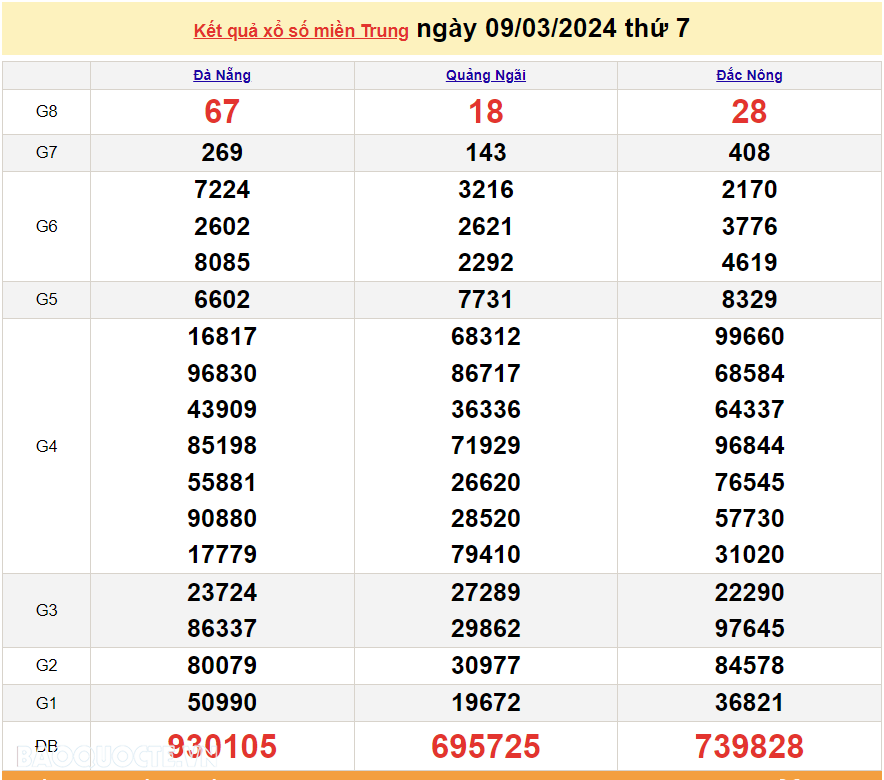
Task: Select the red G8 number 18
Action: (x=486, y=112)
